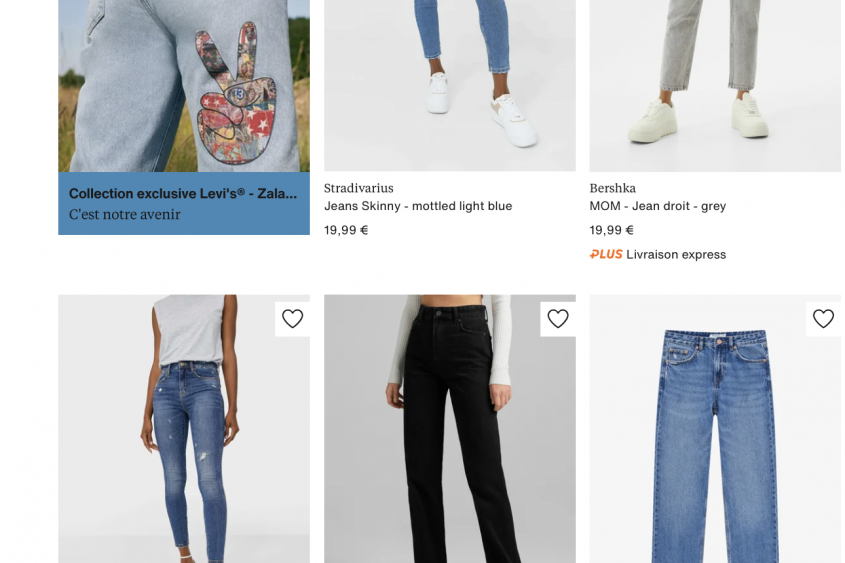View model wearing ripped blue skinny jeans
This screenshot has width=845, height=563.
[184, 429]
